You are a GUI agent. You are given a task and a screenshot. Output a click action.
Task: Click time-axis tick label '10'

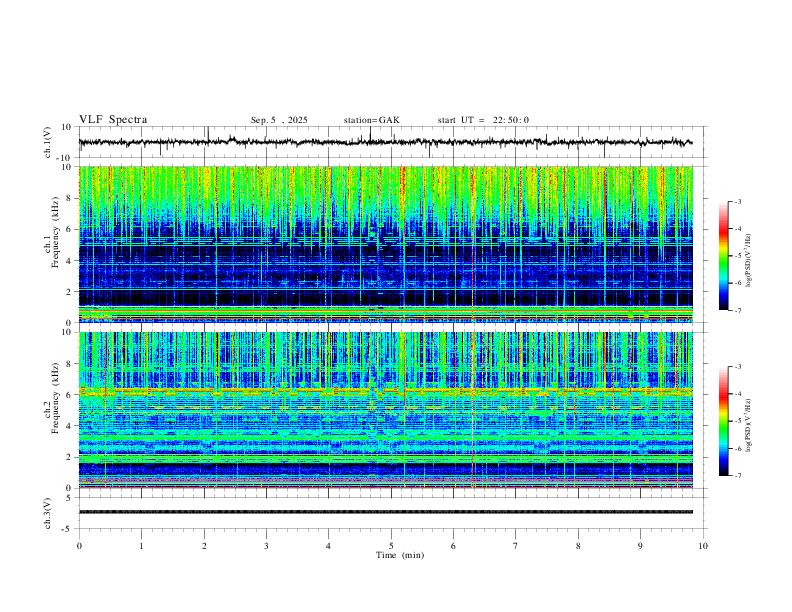(x=703, y=546)
